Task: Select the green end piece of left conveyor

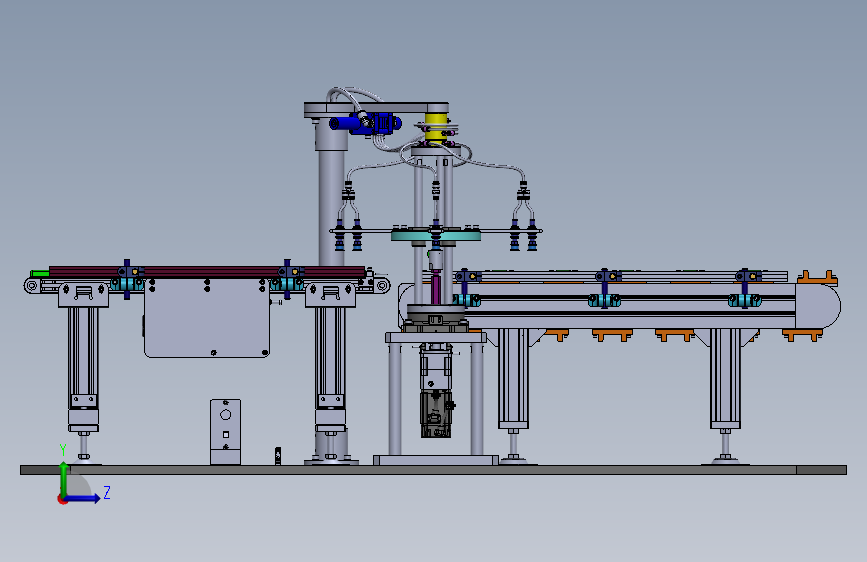Action: 40,273
